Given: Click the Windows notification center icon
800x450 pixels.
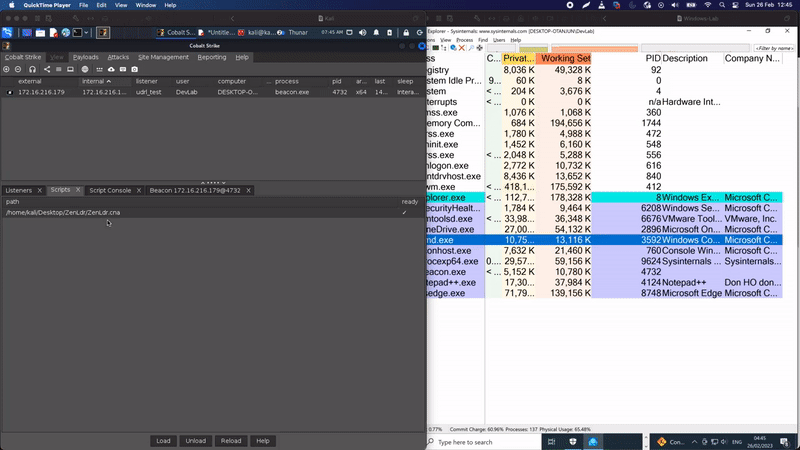Looking at the screenshot, I should point(784,442).
